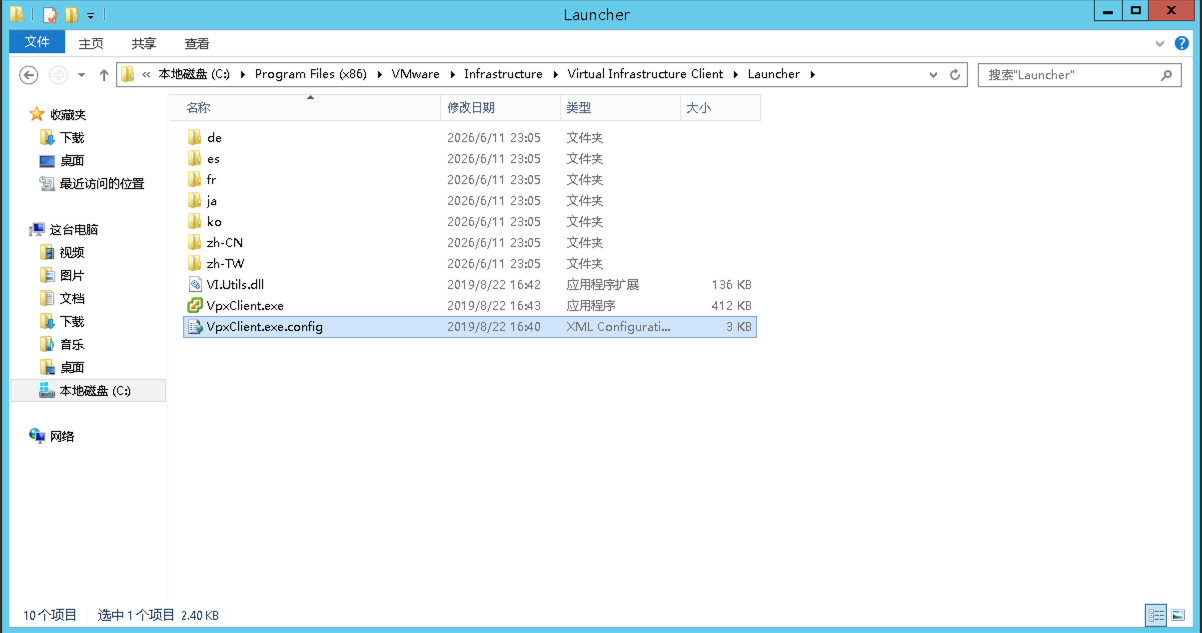Viewport: 1202px width, 633px height.
Task: Open the recent locations dropdown arrow
Action: pyautogui.click(x=82, y=75)
